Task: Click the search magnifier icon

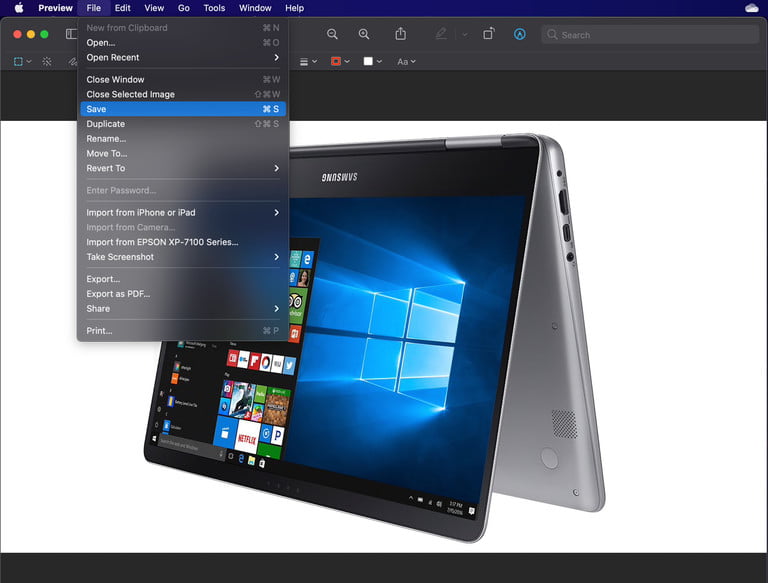Action: pyautogui.click(x=552, y=35)
